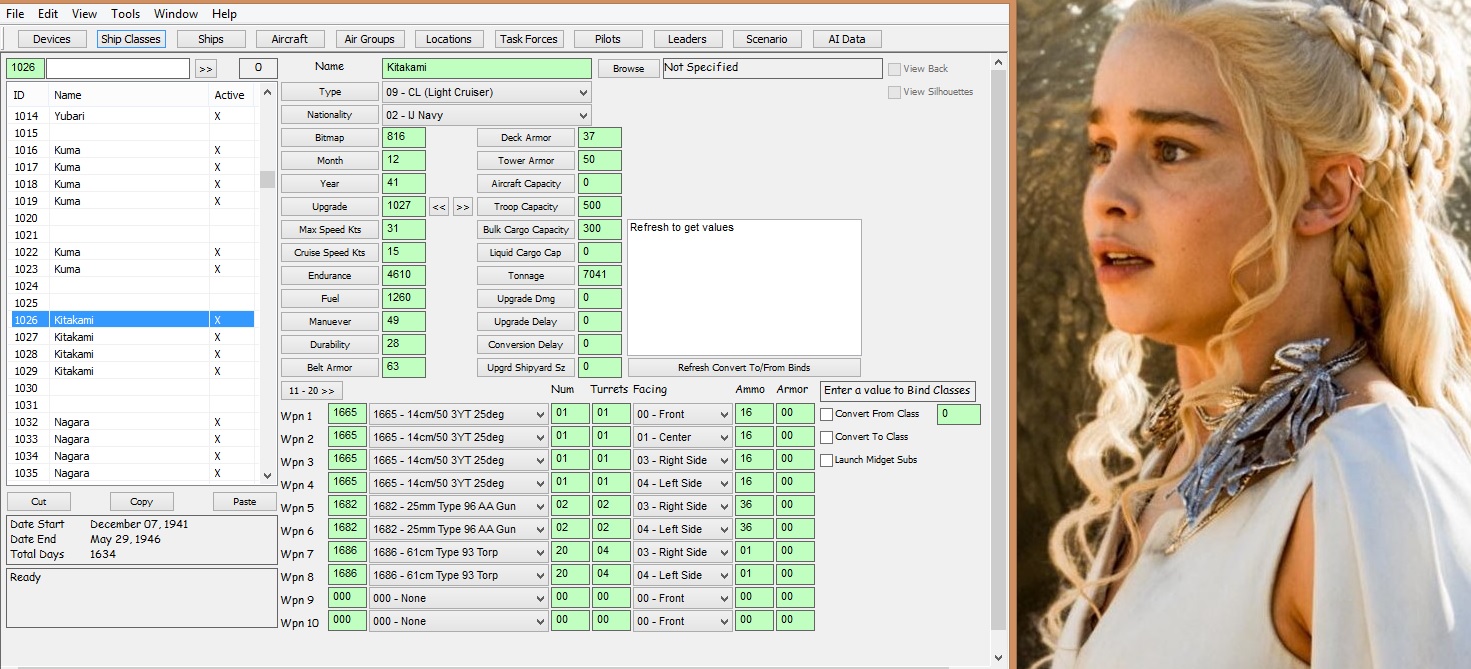Enable the View Back checkbox
The image size is (1471, 669).
(894, 69)
